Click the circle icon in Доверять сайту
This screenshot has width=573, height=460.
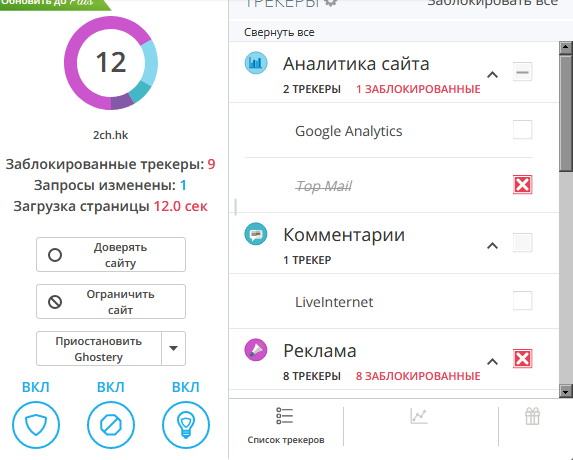(x=55, y=255)
